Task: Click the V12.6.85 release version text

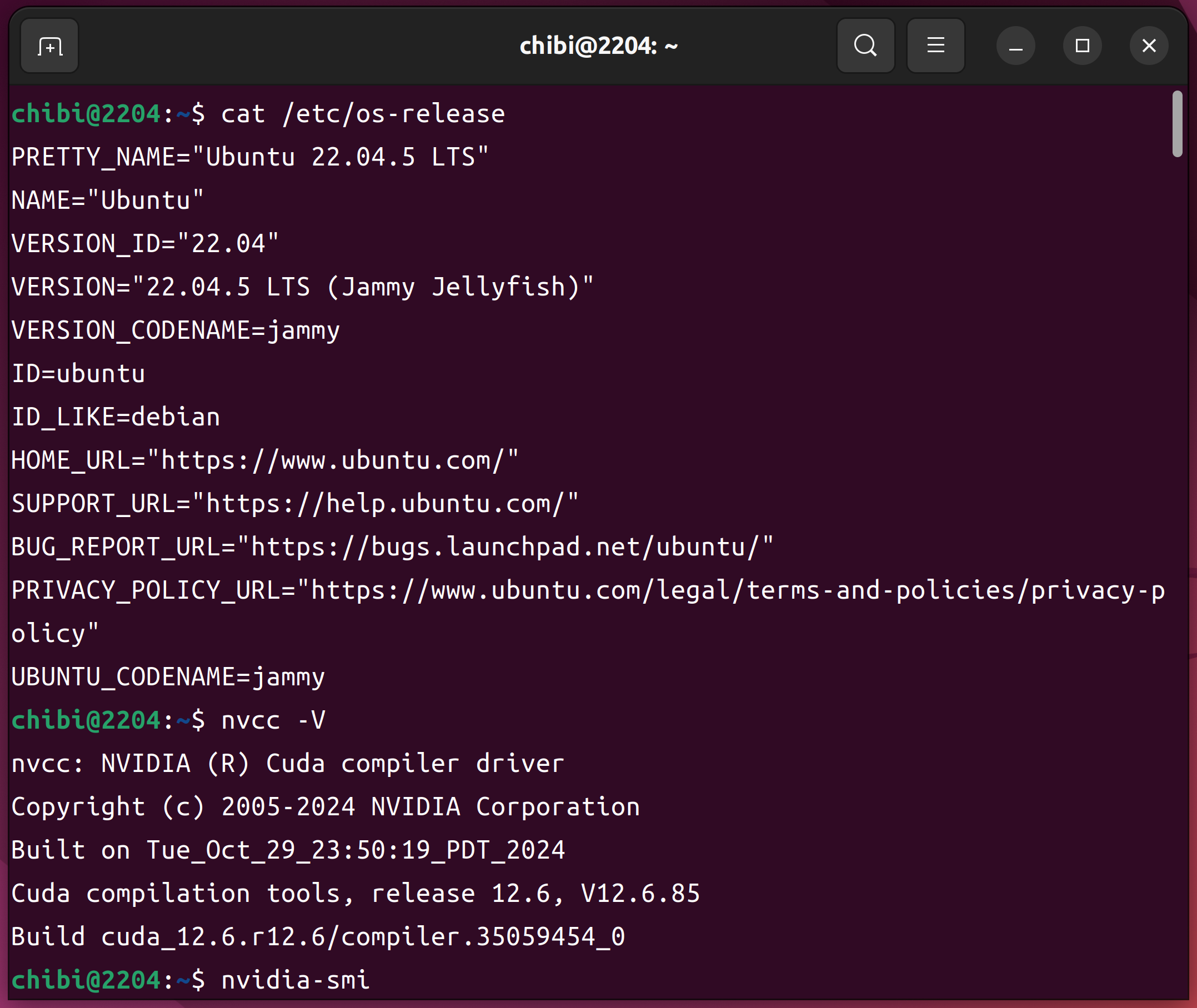Action: [640, 894]
